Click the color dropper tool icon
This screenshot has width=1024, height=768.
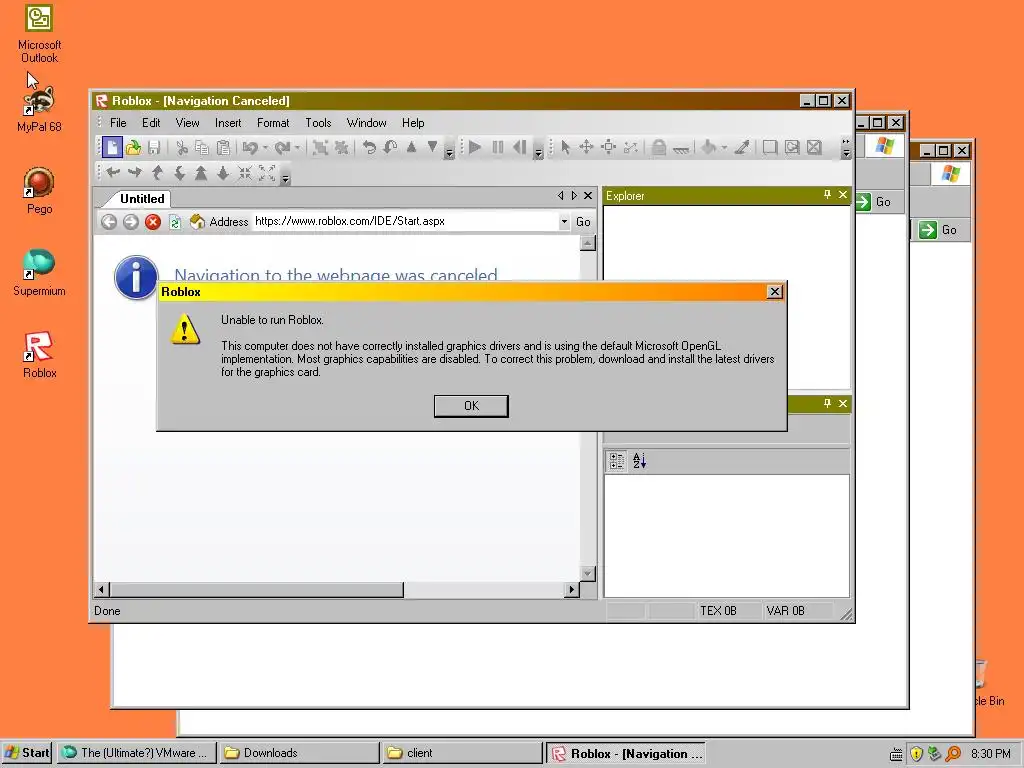742,148
